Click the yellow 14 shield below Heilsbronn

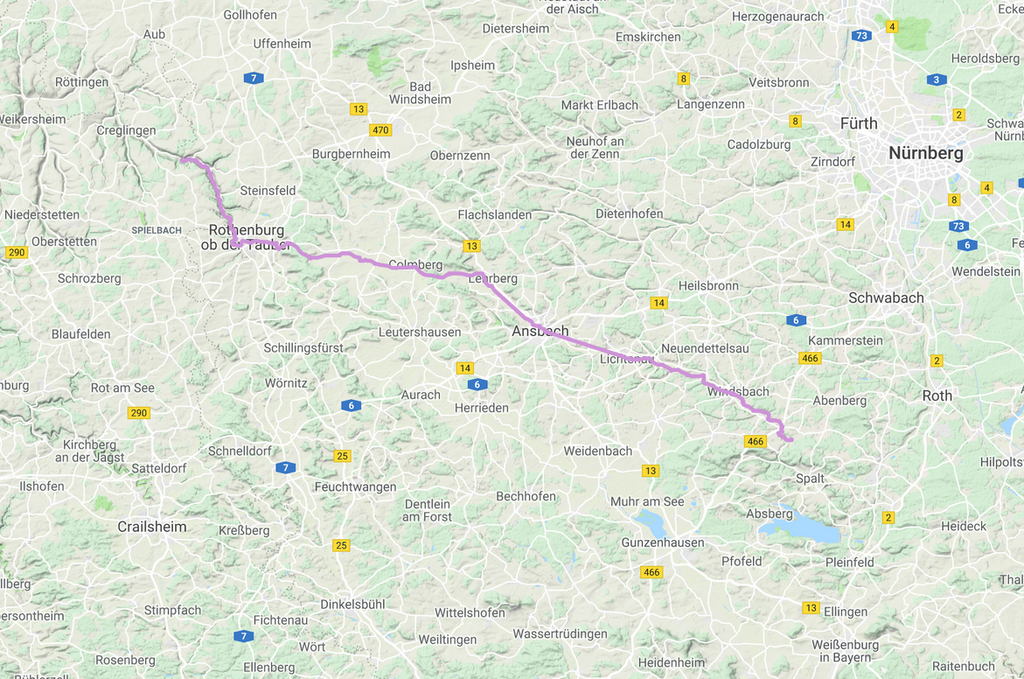659,303
